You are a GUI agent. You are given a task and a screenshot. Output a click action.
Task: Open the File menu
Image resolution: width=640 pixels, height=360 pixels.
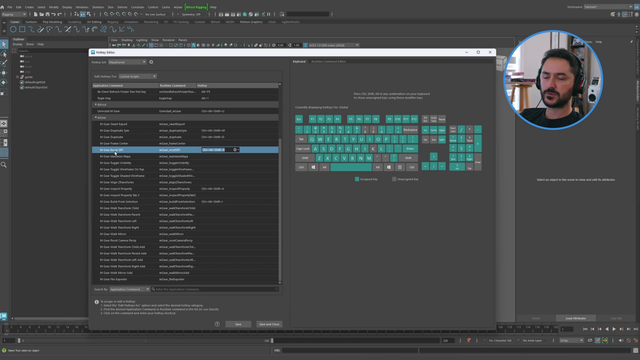[10, 7]
